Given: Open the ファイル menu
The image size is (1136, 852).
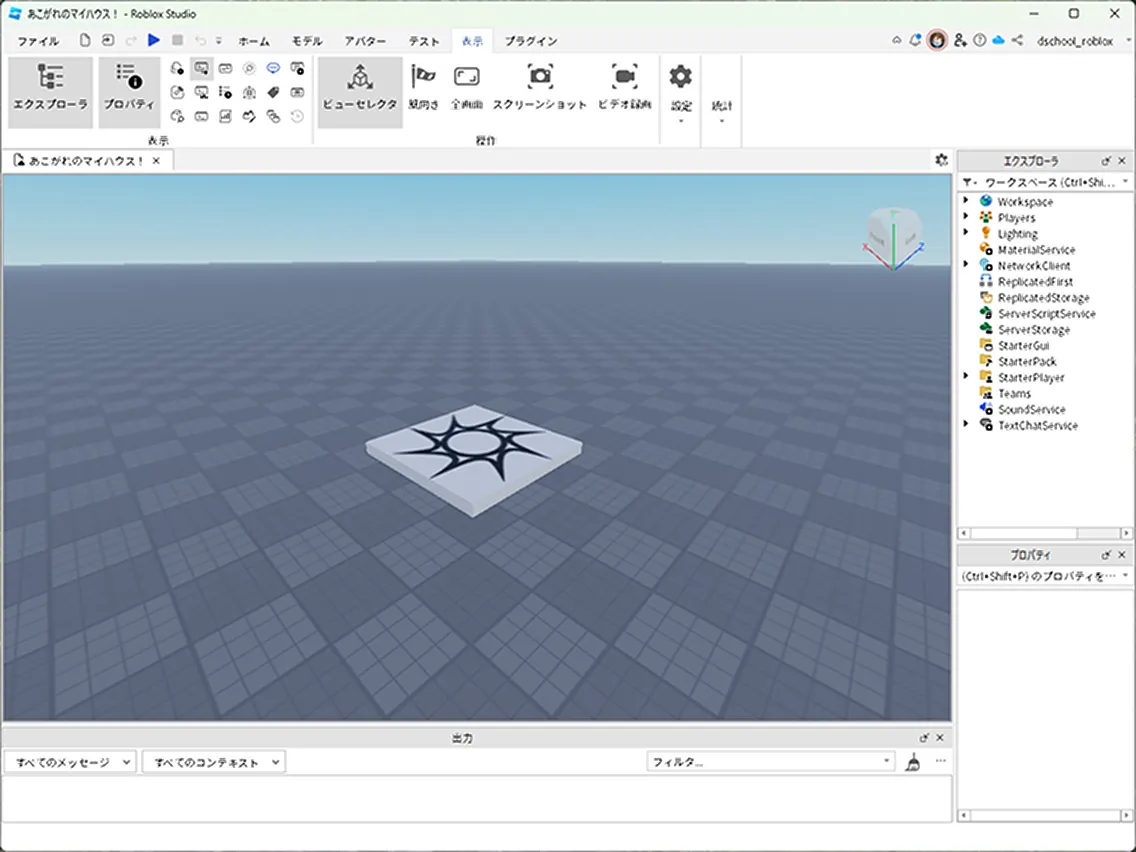Looking at the screenshot, I should tap(38, 41).
